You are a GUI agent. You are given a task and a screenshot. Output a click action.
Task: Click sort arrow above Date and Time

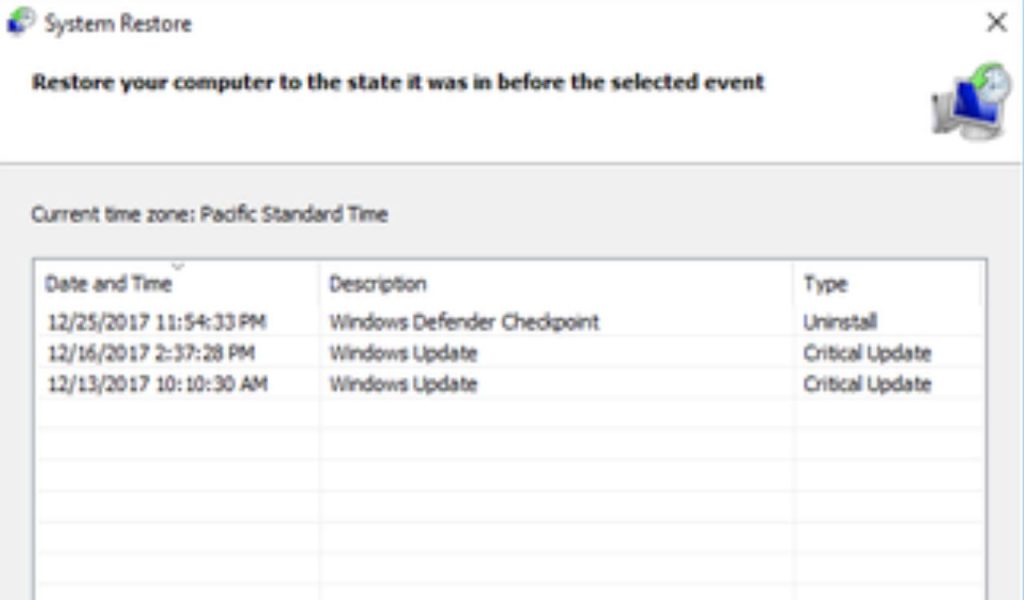point(178,266)
